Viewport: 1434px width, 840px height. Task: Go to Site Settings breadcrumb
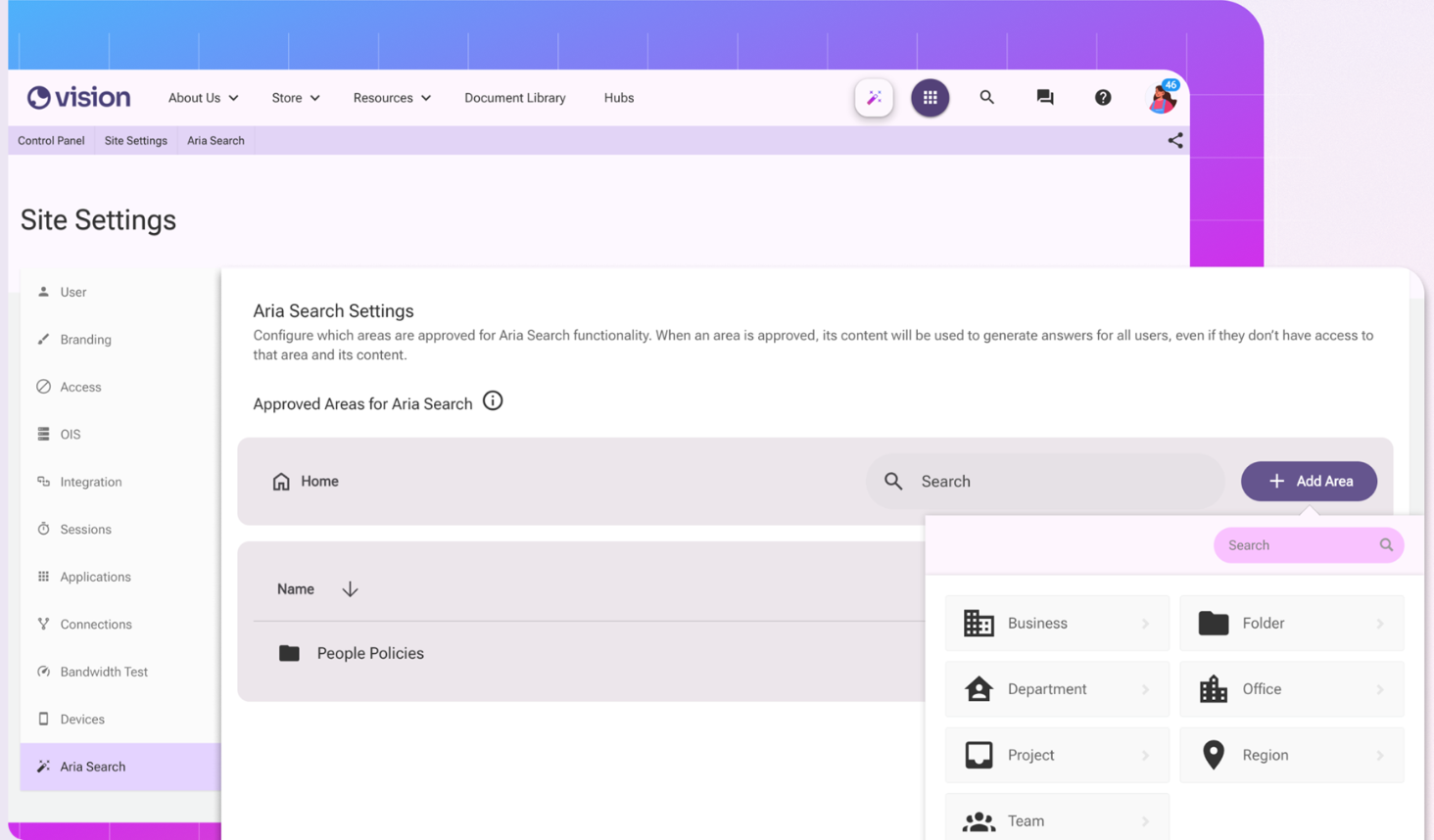click(136, 141)
